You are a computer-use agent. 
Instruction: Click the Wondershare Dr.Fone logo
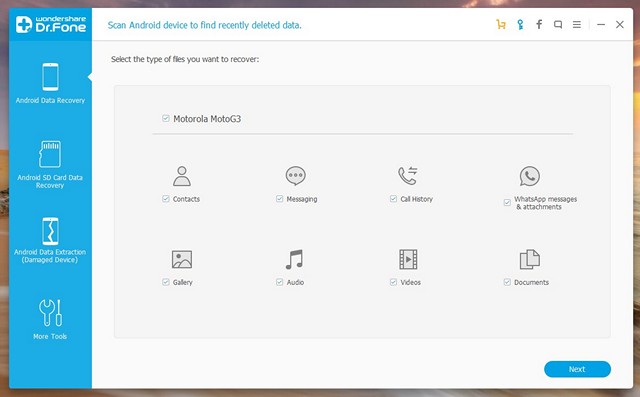tap(51, 24)
